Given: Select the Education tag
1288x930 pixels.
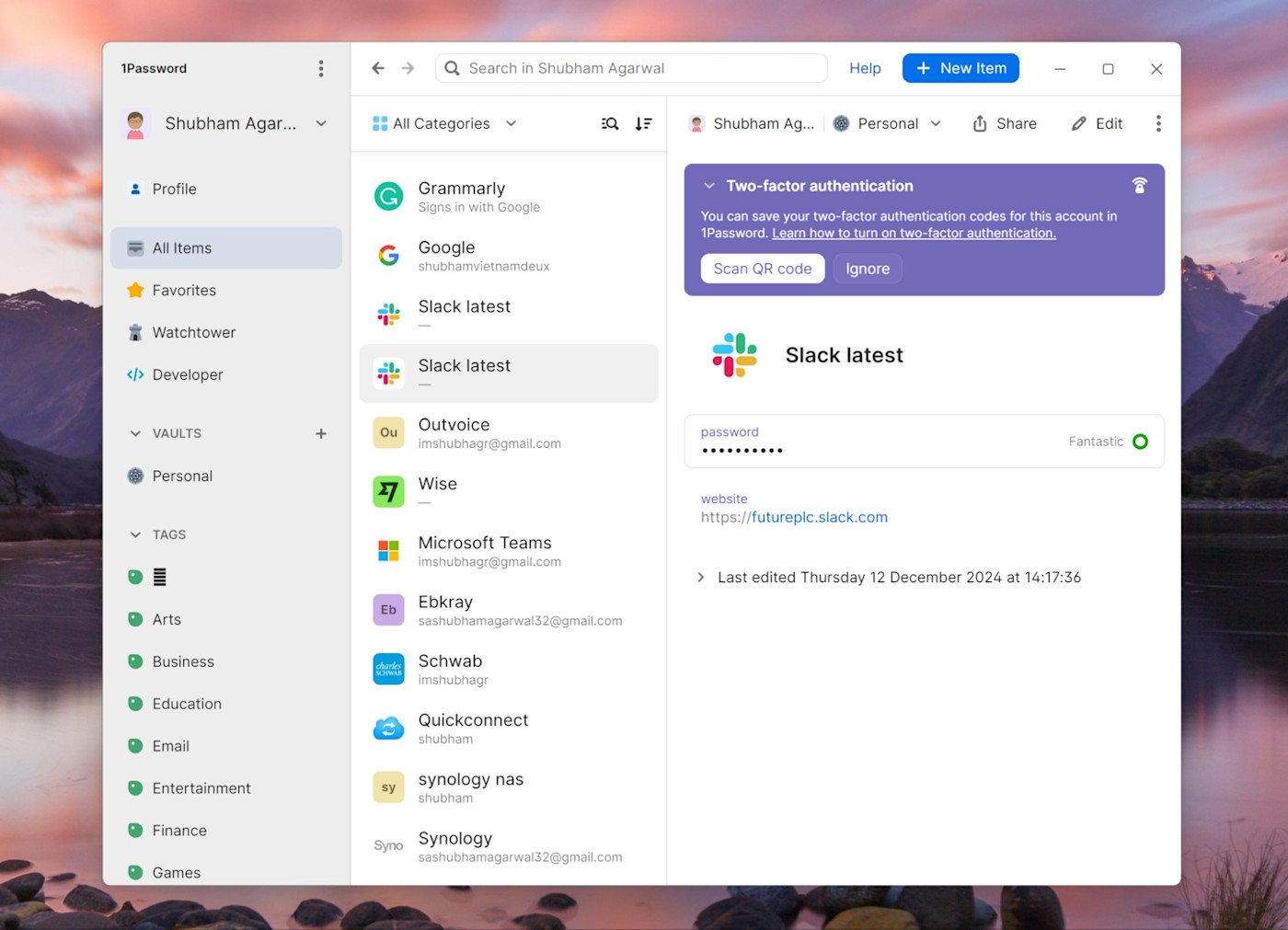Looking at the screenshot, I should pos(226,704).
